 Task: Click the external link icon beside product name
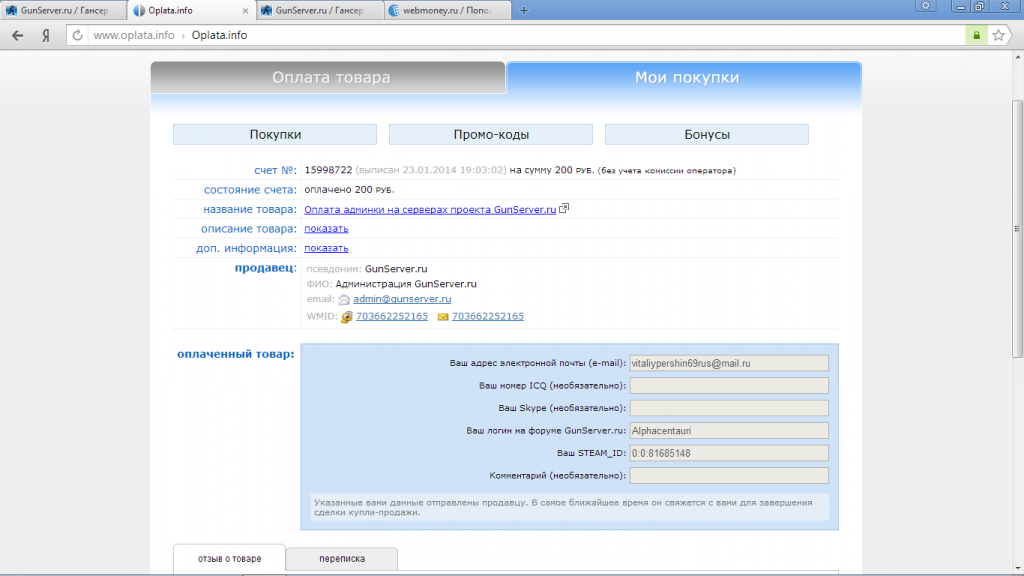(565, 209)
